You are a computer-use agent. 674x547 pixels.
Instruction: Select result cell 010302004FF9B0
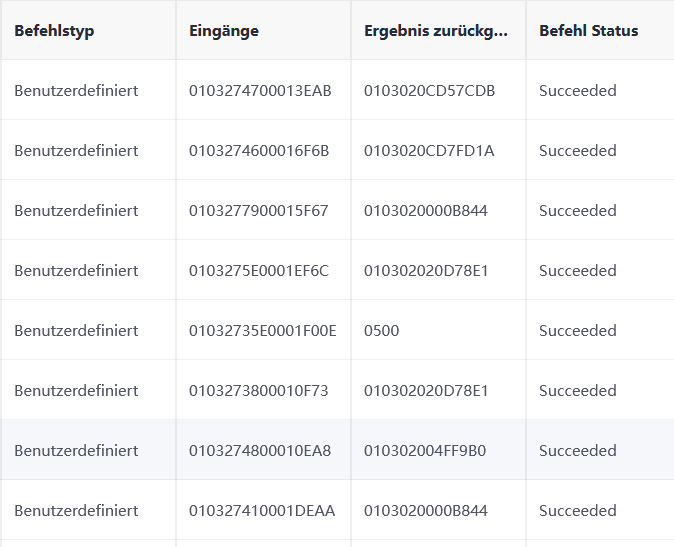click(x=425, y=451)
